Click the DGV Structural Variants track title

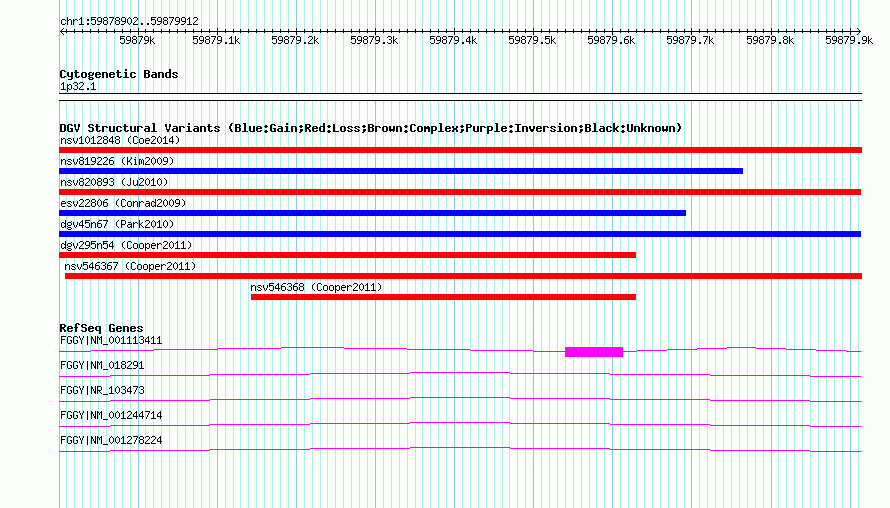tap(371, 128)
